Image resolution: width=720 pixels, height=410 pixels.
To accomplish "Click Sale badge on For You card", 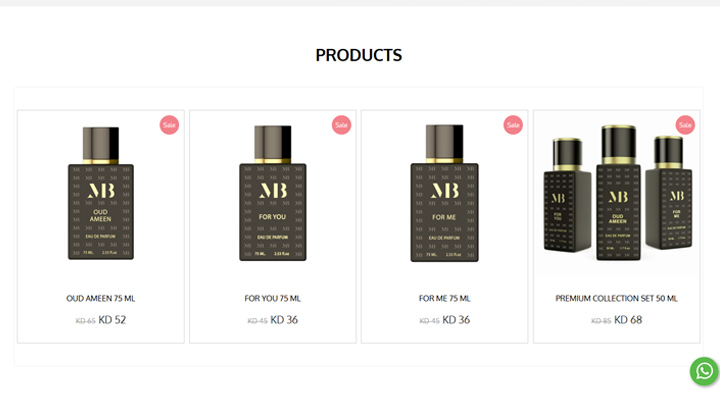I will point(341,125).
